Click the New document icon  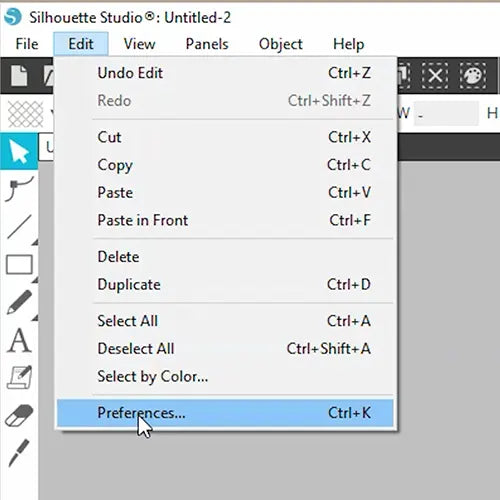coord(19,76)
